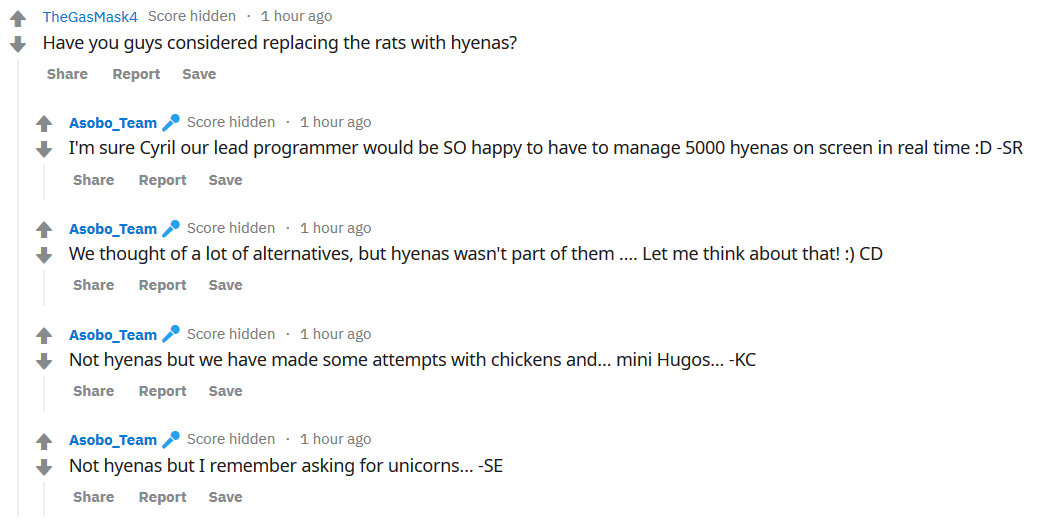Open TheGasMask4's user profile
This screenshot has height=532, width=1039.
click(x=90, y=16)
